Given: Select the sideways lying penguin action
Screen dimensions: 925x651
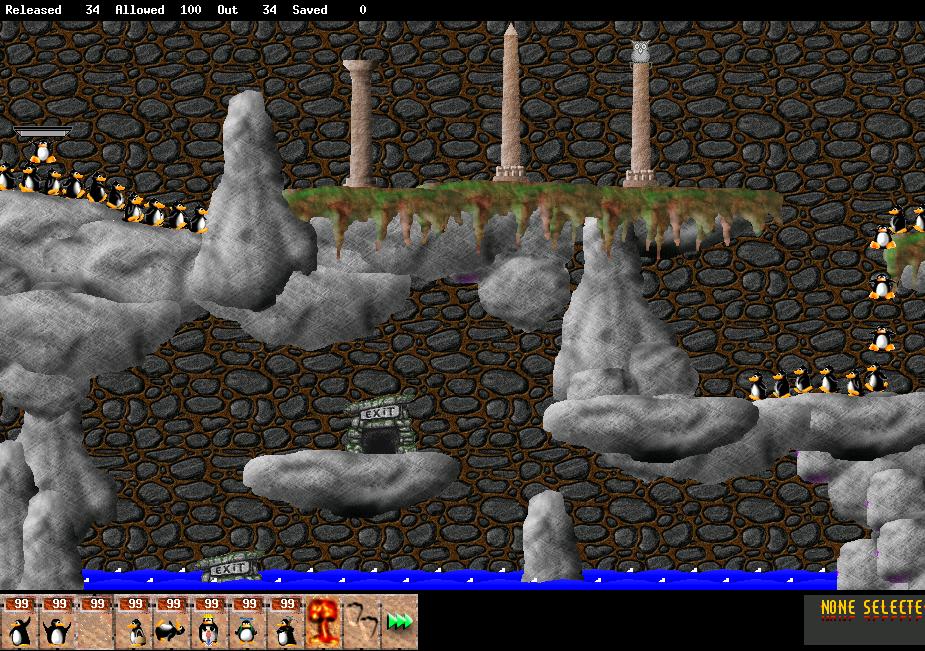Looking at the screenshot, I should pos(171,623).
